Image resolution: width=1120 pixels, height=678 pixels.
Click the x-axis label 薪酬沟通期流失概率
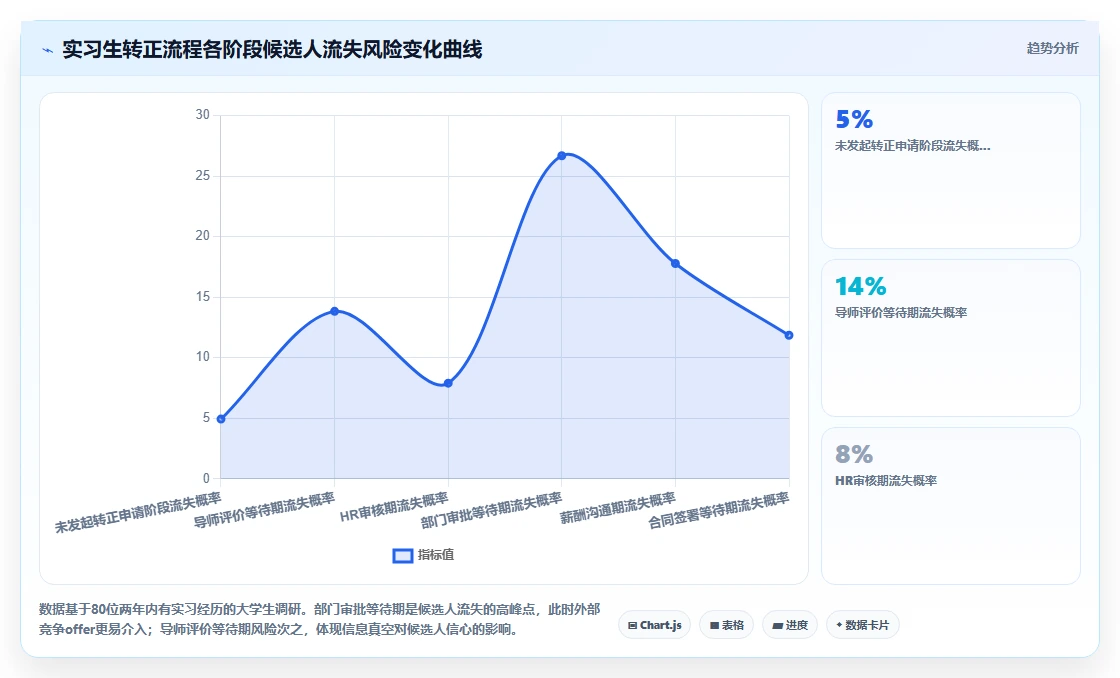pos(618,507)
